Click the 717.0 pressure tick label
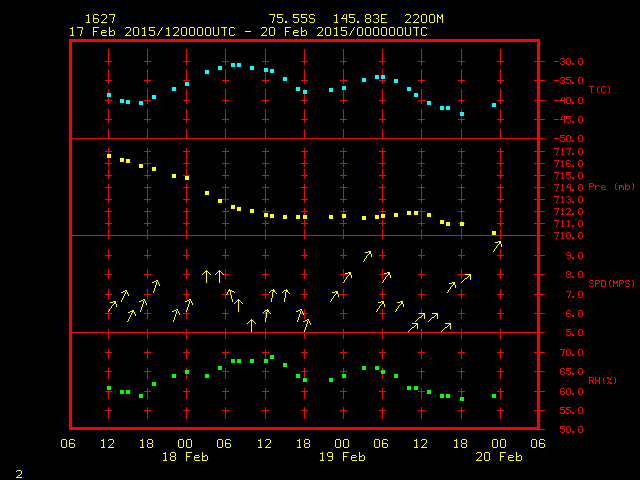The height and width of the screenshot is (480, 640). 568,152
